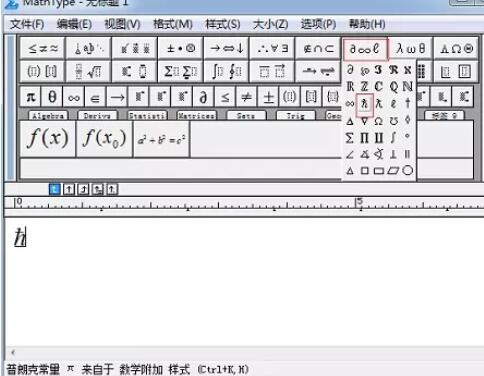This screenshot has height=376, width=484.
Task: Open the logical symbols palette (∴∀∃)
Action: click(272, 49)
